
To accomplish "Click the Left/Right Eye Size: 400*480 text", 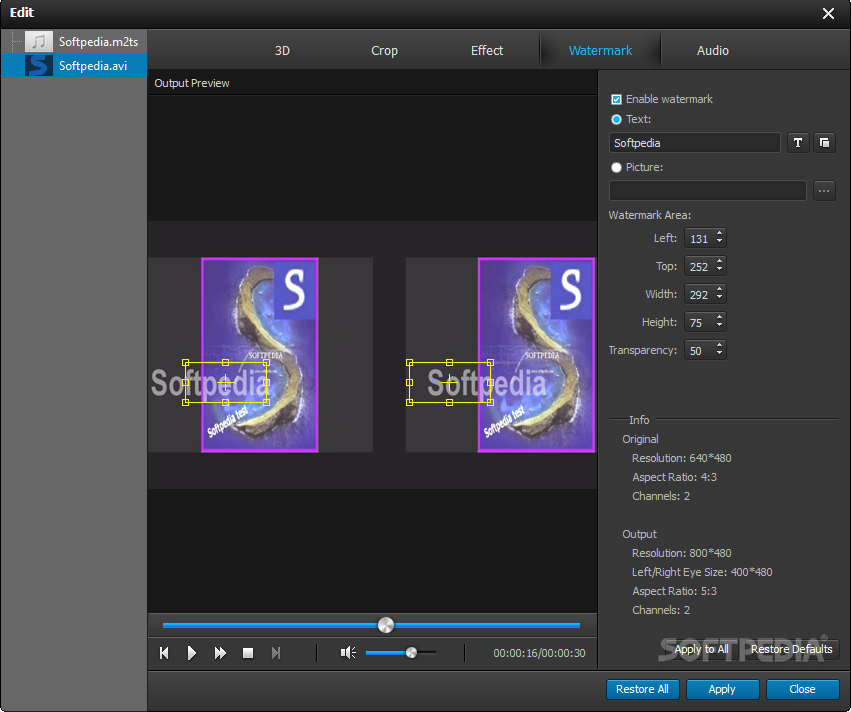I will tap(702, 572).
